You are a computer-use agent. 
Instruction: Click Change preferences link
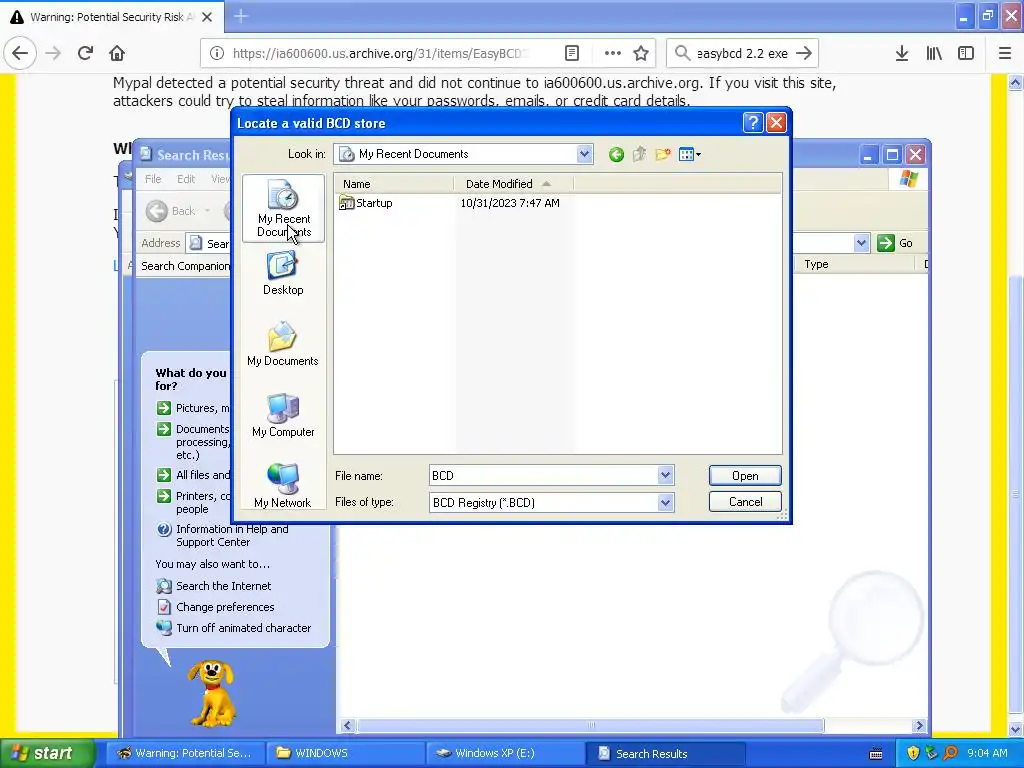point(216,607)
